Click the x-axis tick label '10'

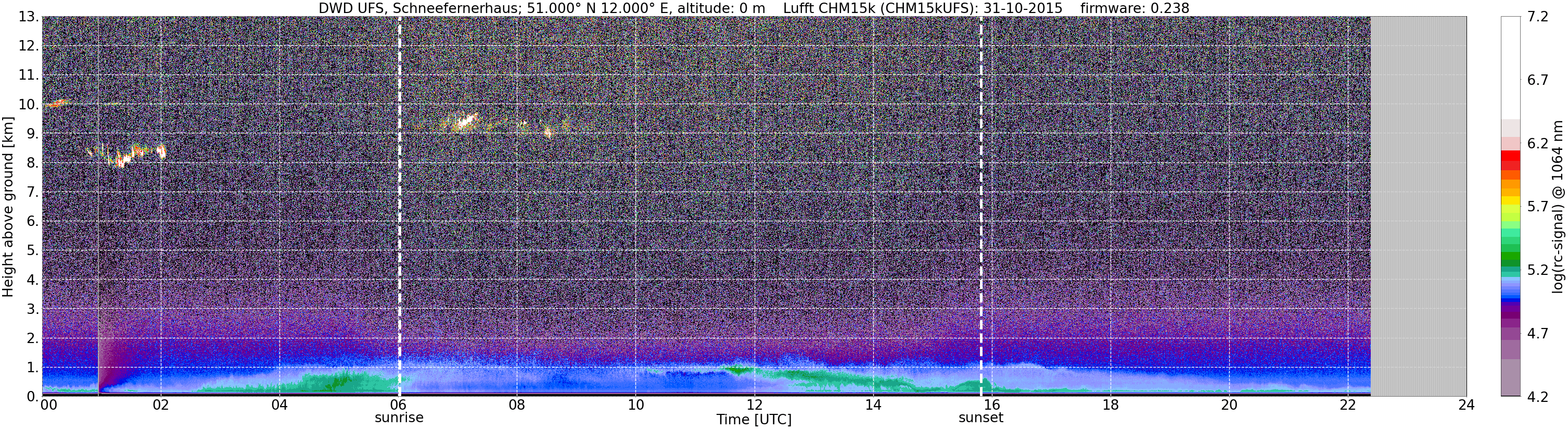pos(635,405)
